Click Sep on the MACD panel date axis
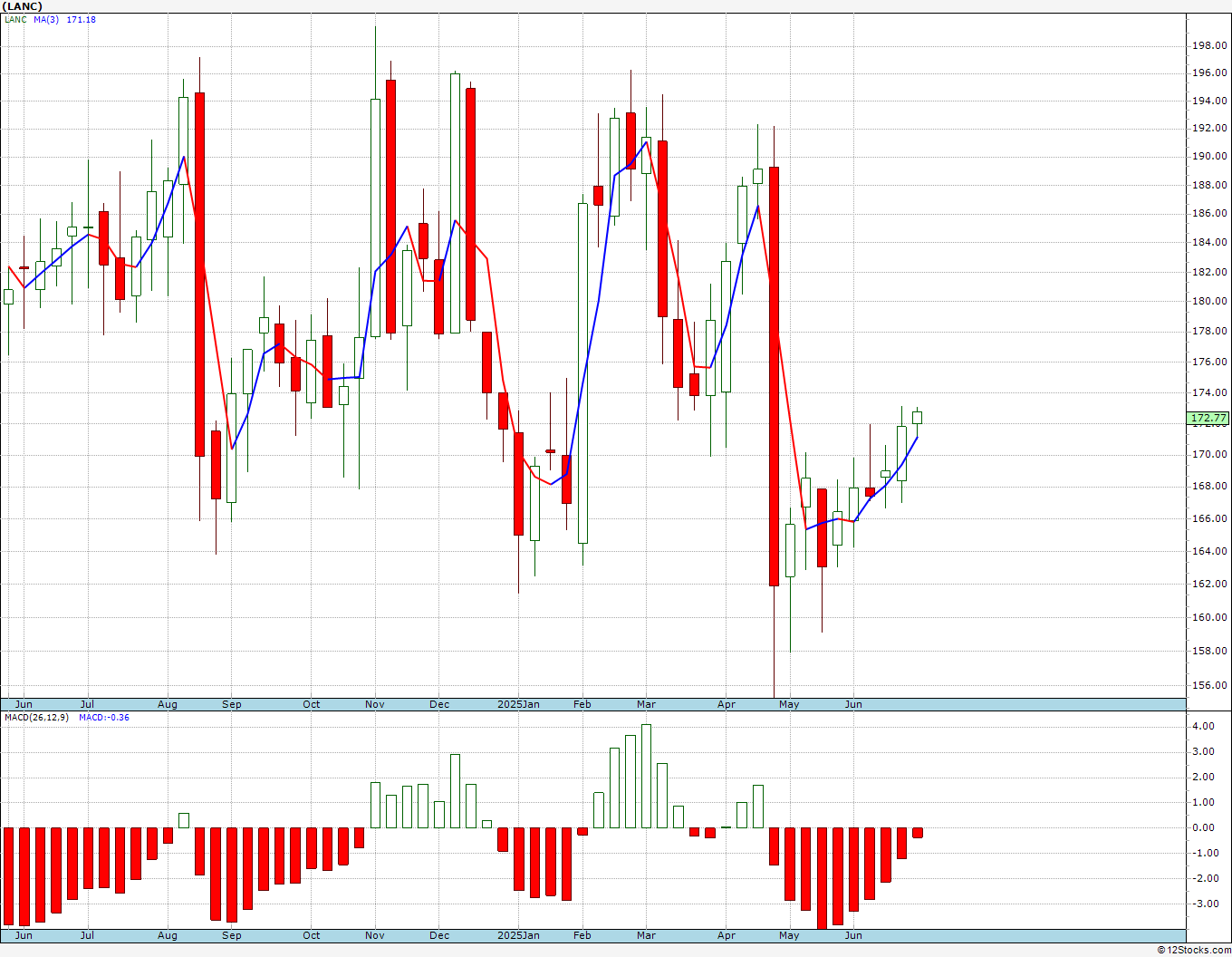The height and width of the screenshot is (957, 1232). [x=232, y=935]
